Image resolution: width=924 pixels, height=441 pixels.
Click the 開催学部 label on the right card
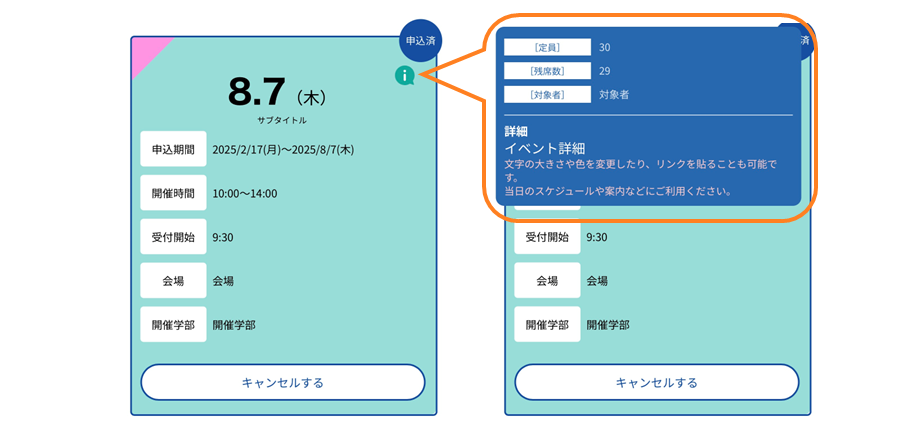point(547,324)
